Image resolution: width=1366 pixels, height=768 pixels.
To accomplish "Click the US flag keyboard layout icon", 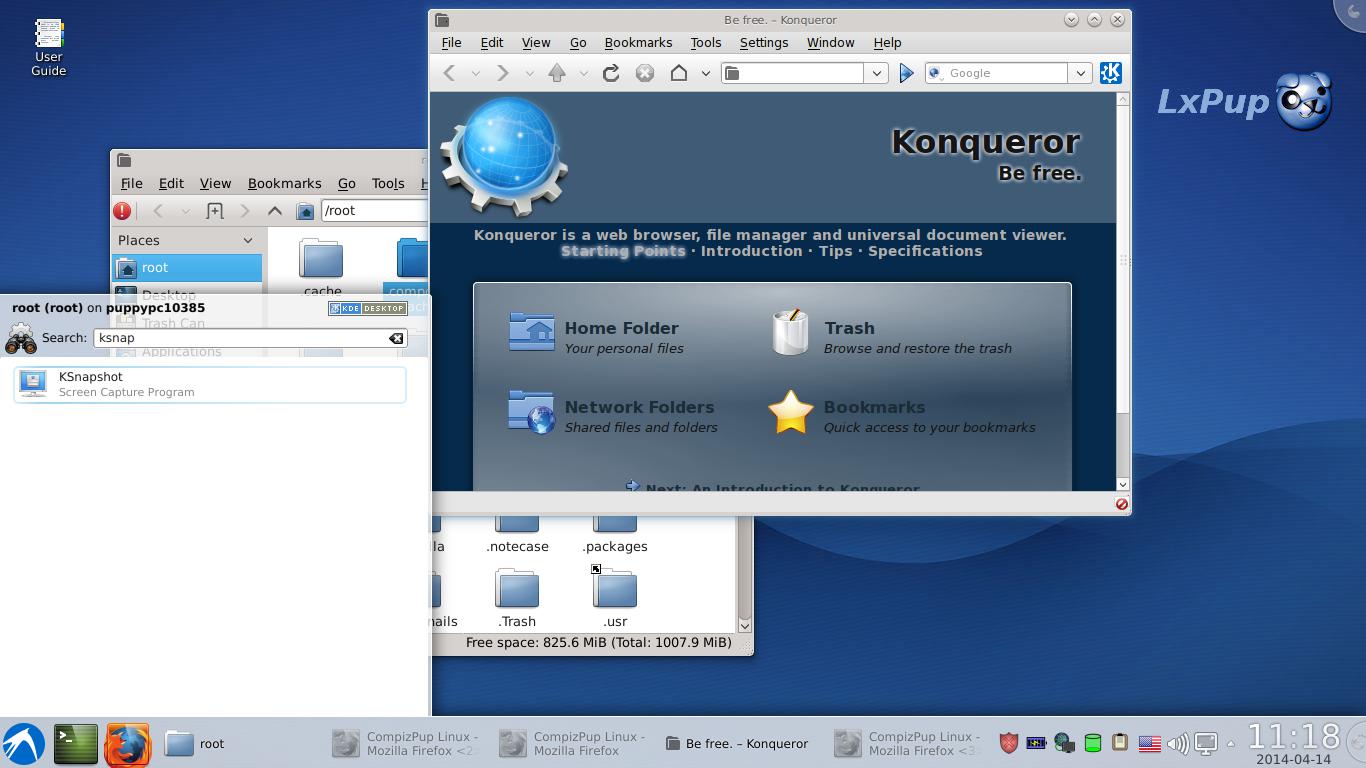I will (1150, 743).
